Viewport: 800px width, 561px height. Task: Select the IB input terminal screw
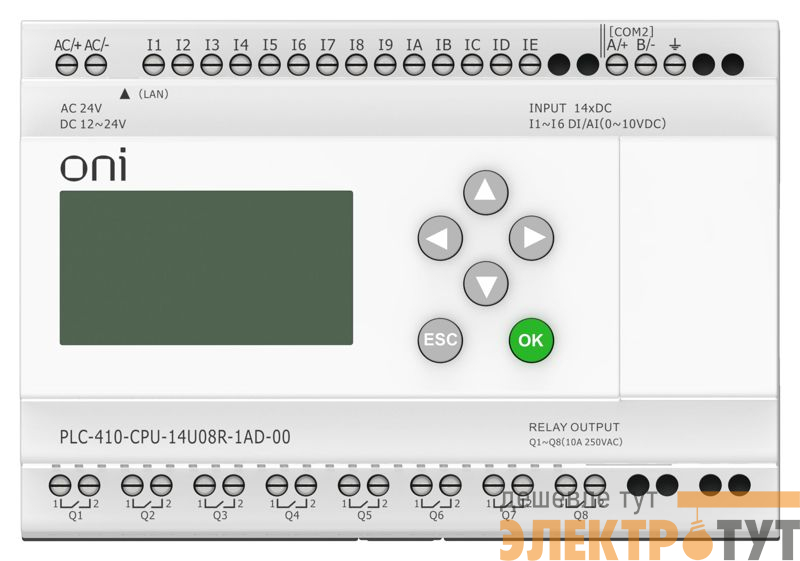(443, 65)
